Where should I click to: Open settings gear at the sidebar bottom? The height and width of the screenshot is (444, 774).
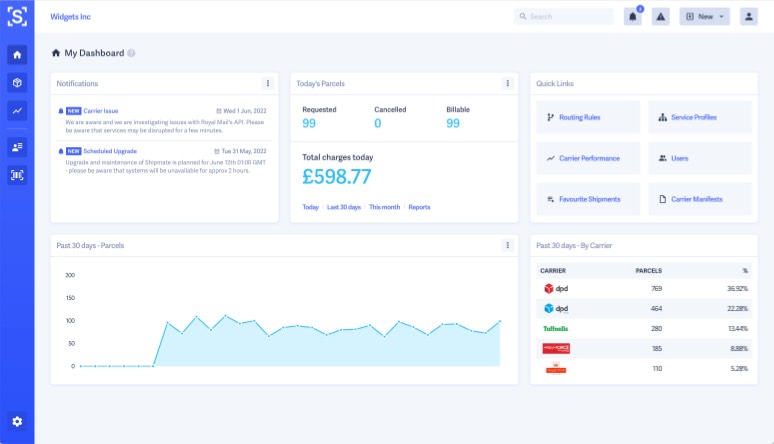click(17, 421)
